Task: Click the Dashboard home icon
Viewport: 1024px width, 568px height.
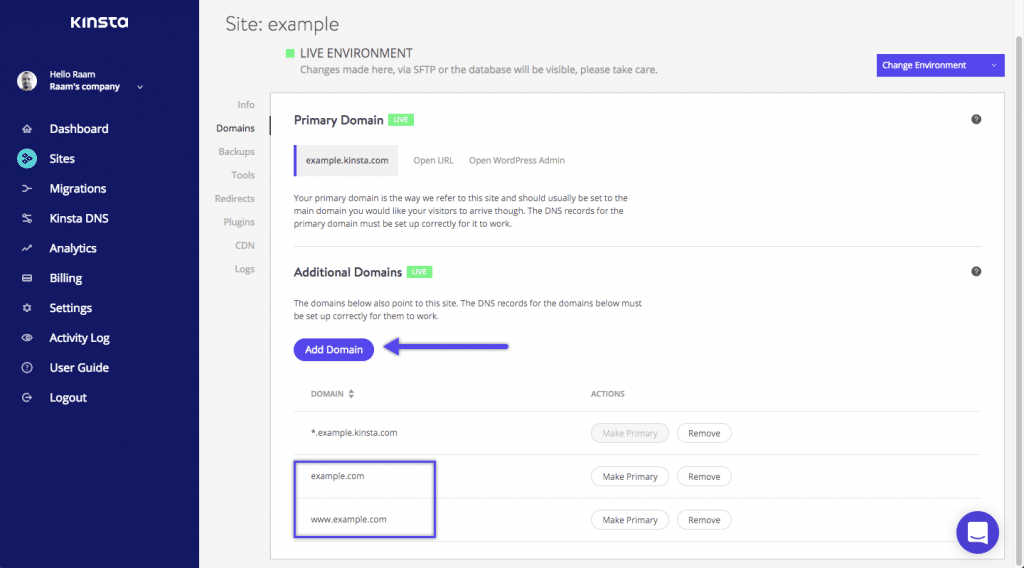Action: click(x=27, y=129)
